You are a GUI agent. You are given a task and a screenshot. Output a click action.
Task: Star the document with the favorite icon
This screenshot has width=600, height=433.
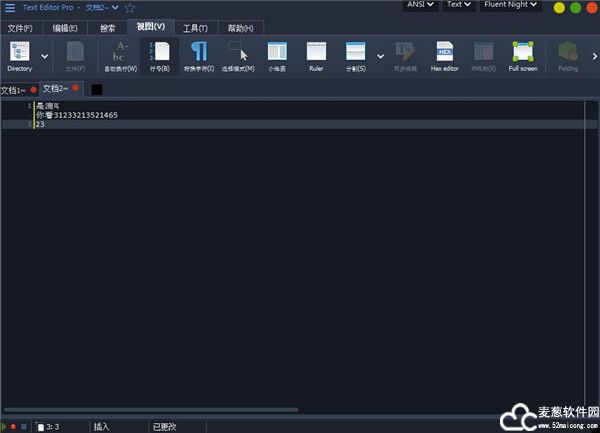130,7
